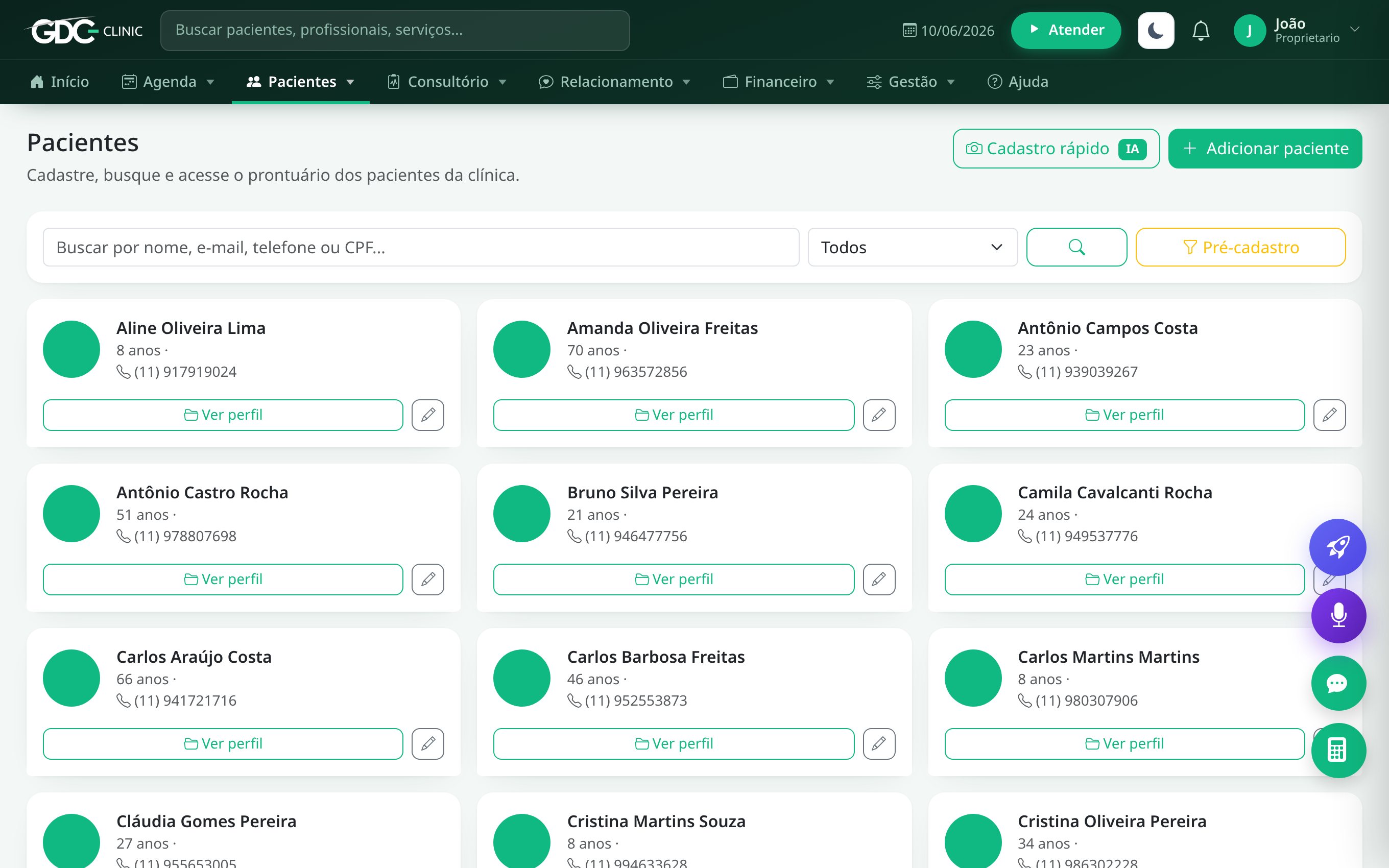Edit Aline Oliveira Lima with pencil icon

click(427, 415)
